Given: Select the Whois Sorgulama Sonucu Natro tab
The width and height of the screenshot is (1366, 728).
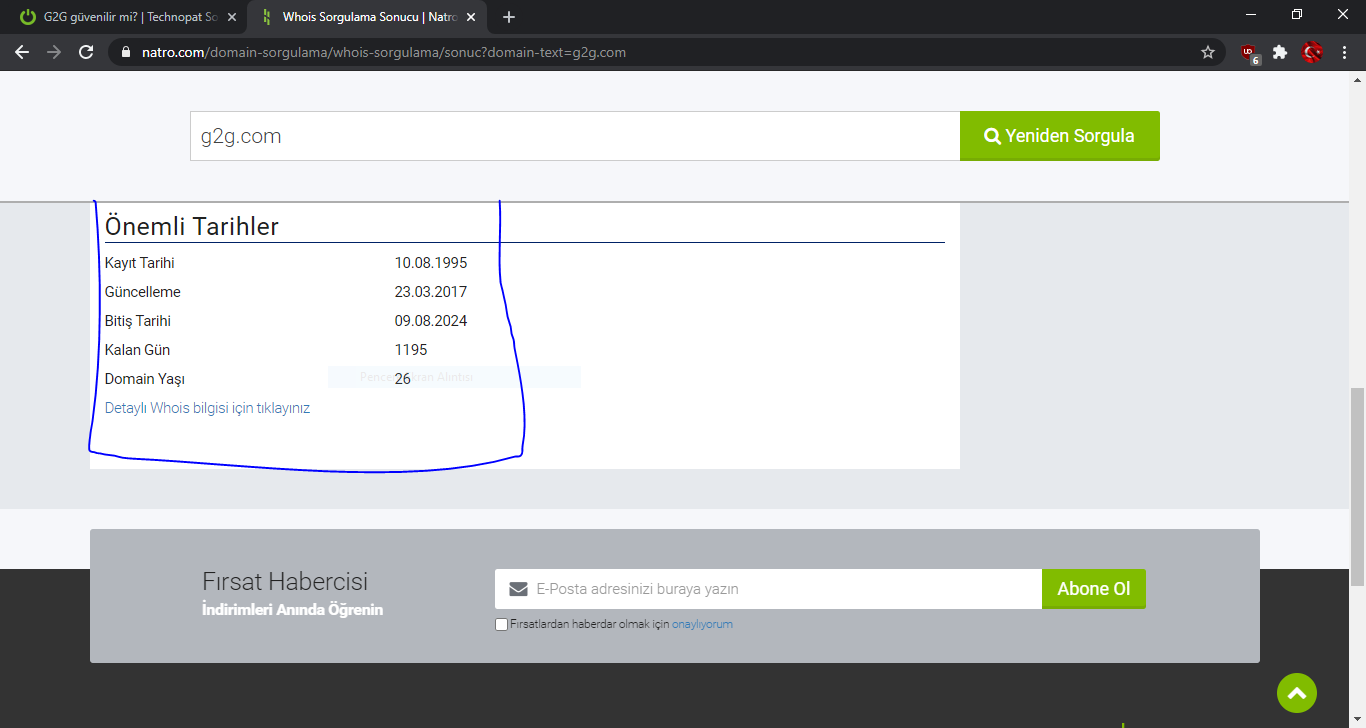Looking at the screenshot, I should pos(366,17).
